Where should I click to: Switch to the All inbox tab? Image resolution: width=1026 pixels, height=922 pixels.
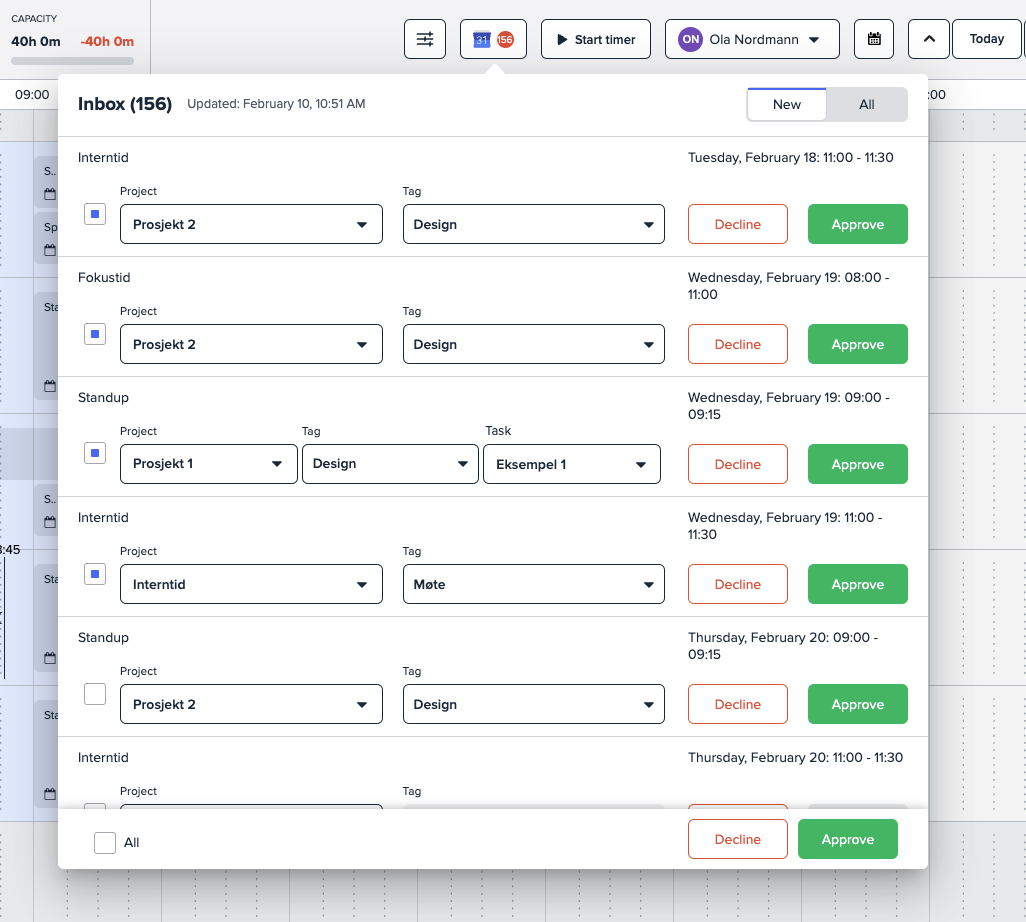pos(867,105)
